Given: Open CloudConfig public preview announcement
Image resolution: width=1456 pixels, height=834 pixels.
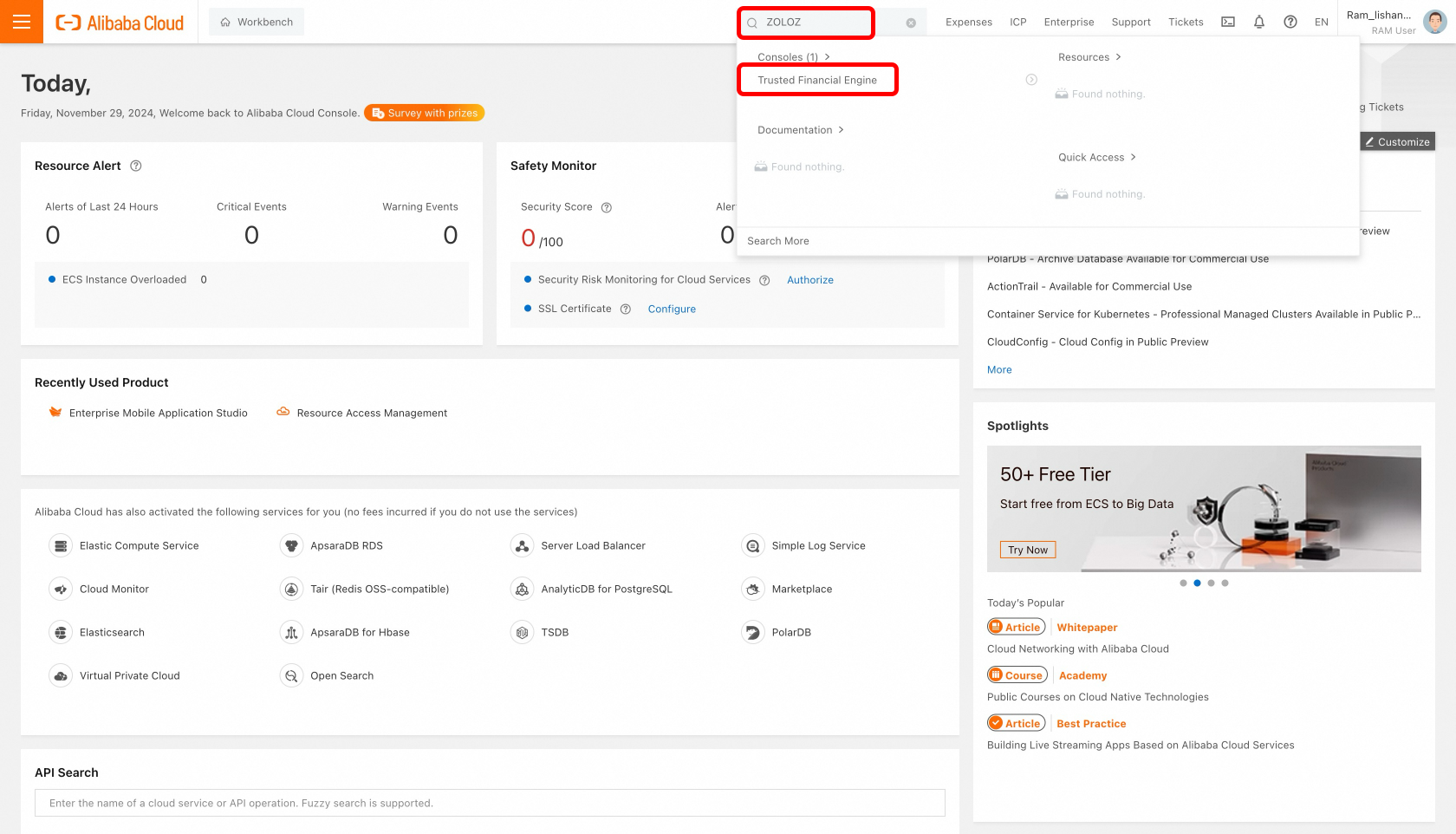Looking at the screenshot, I should coord(1097,342).
